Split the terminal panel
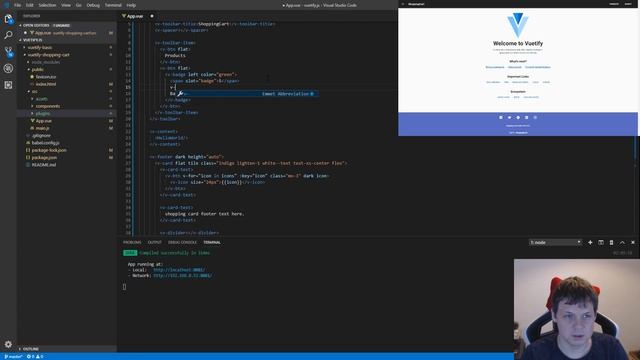The height and width of the screenshot is (360, 640). click(x=601, y=242)
